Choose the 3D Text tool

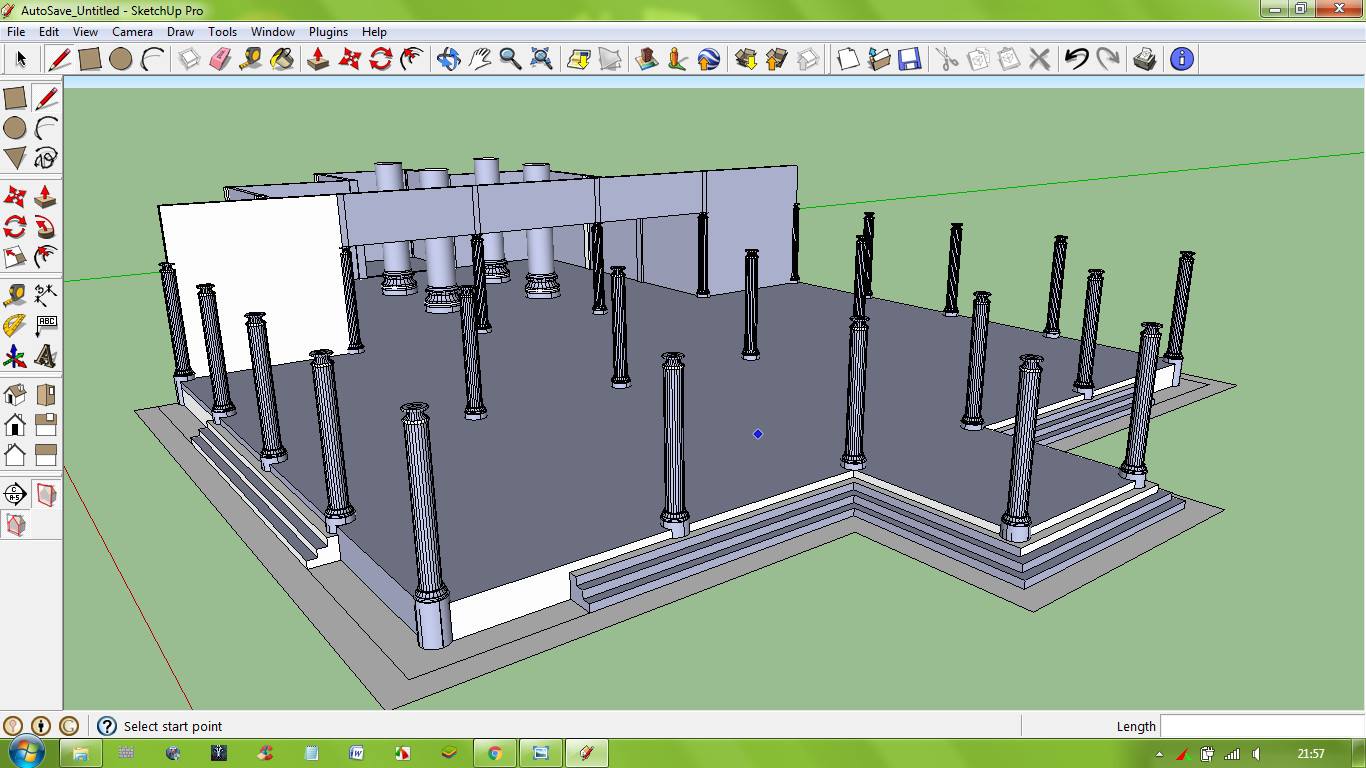point(46,356)
